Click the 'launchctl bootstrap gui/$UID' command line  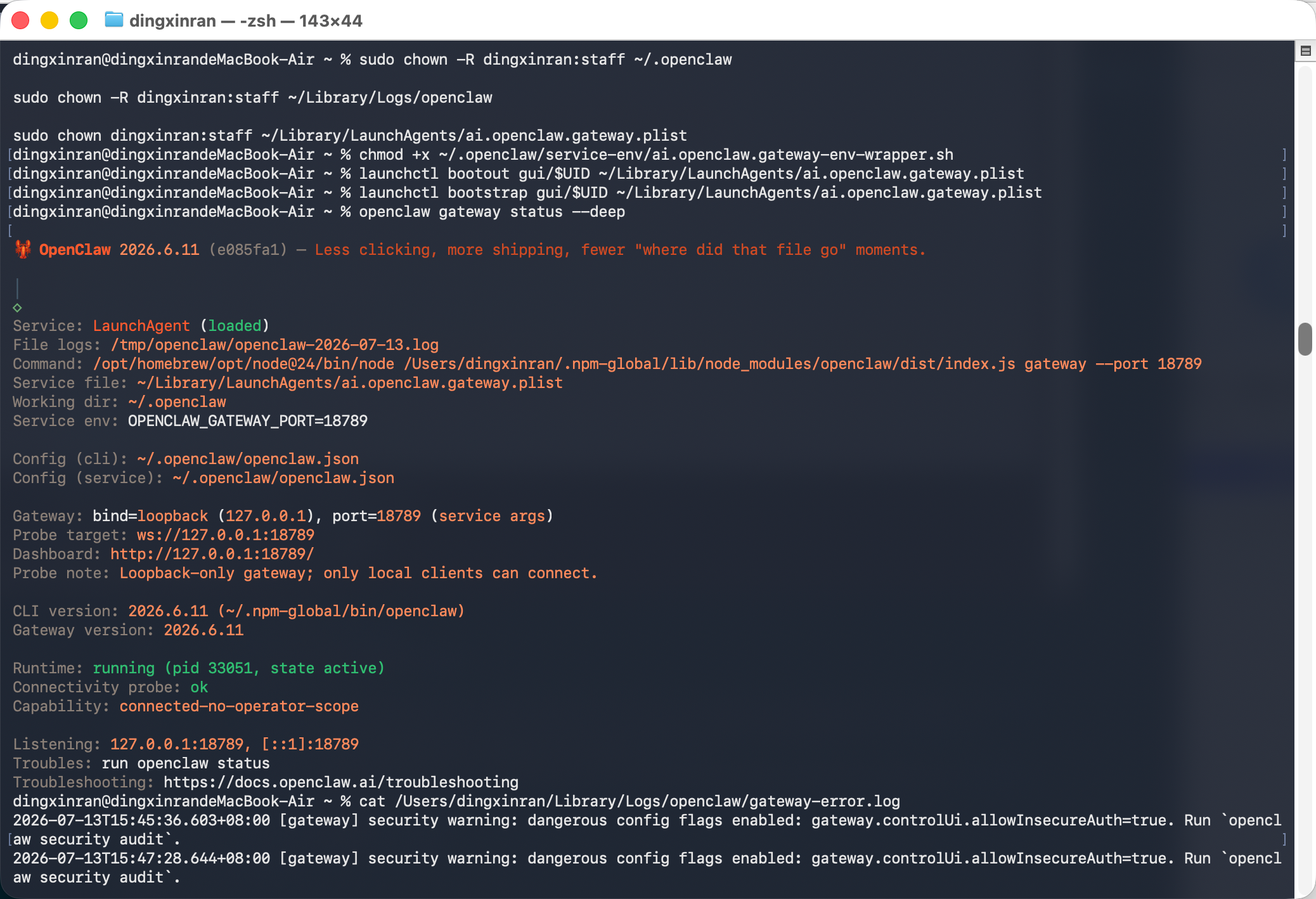tap(700, 193)
